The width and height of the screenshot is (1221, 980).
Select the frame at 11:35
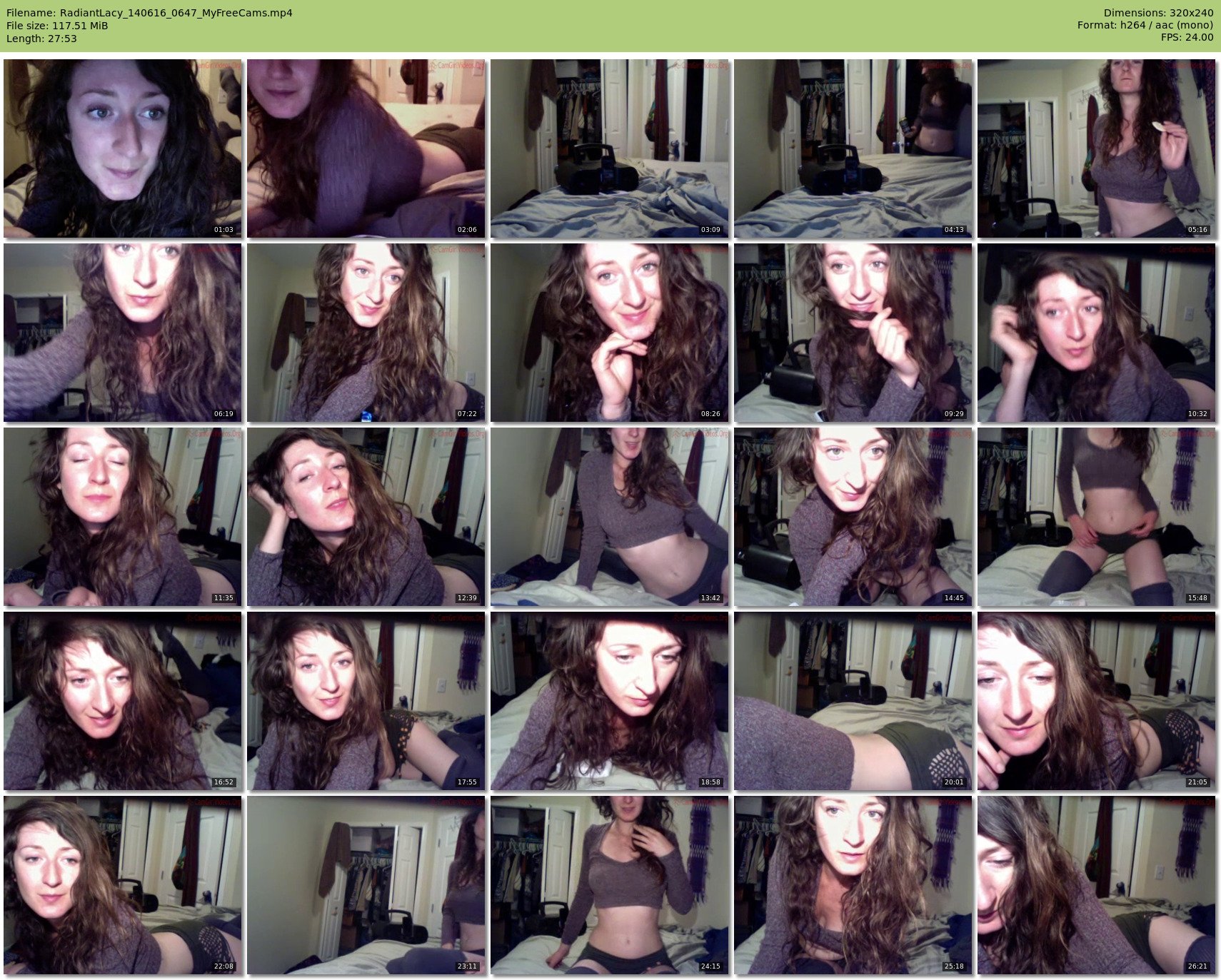tap(123, 517)
